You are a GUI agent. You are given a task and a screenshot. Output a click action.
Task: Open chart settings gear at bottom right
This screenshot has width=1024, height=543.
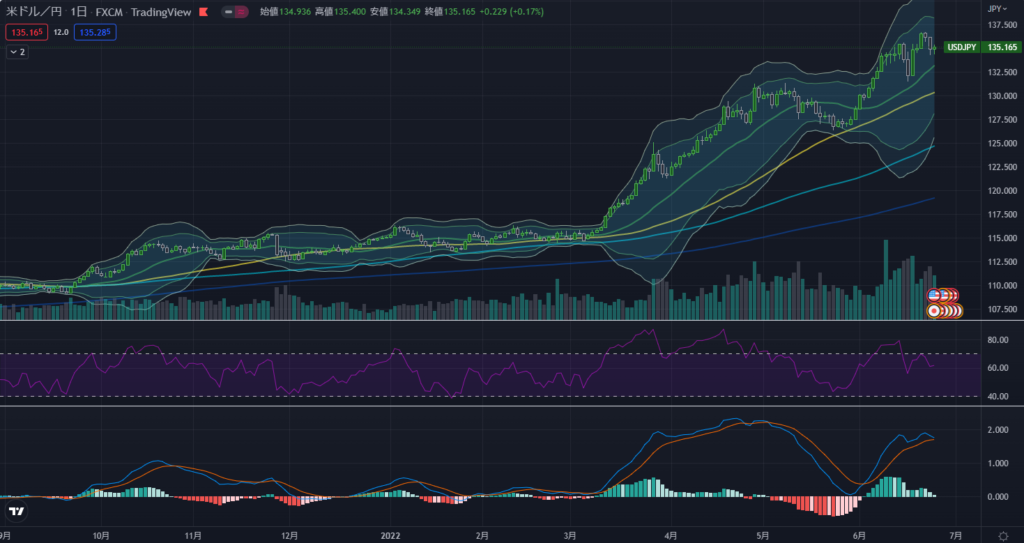click(x=1003, y=535)
